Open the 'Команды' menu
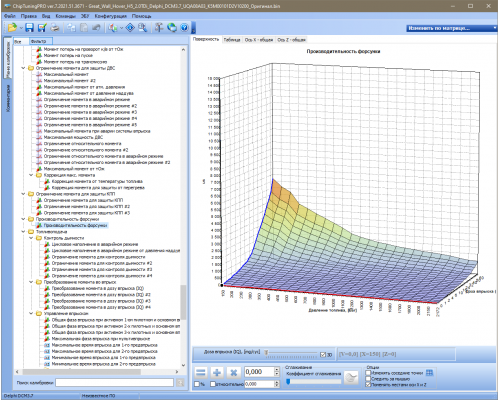The width and height of the screenshot is (500, 400). click(x=65, y=16)
